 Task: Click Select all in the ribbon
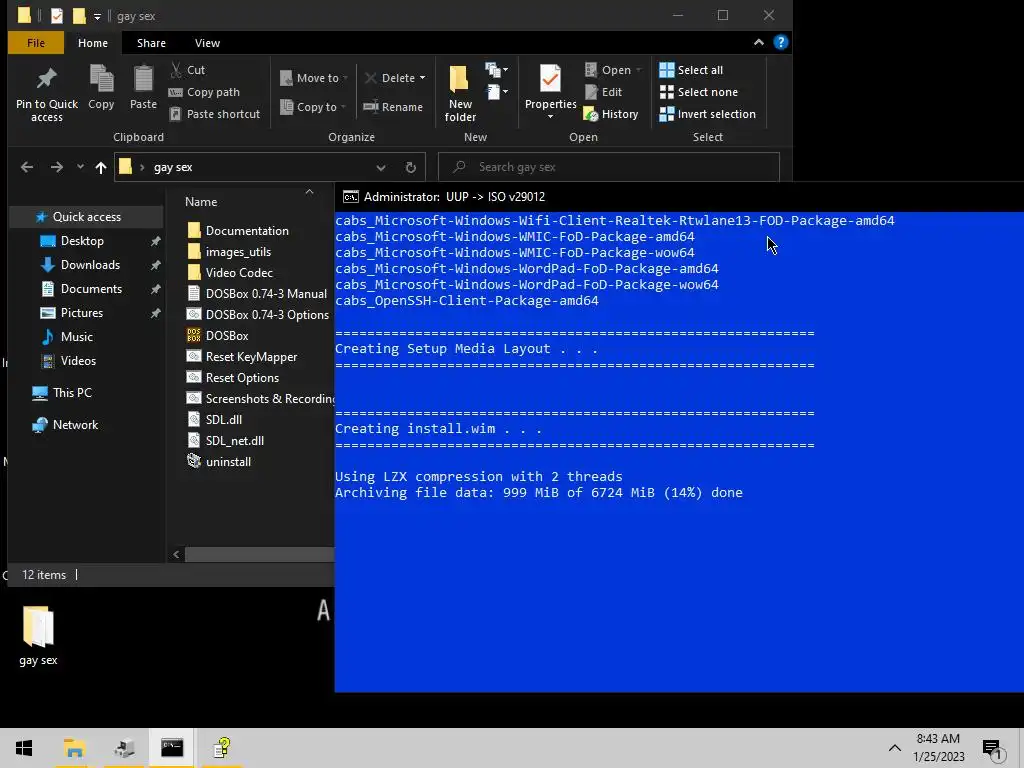[x=691, y=70]
